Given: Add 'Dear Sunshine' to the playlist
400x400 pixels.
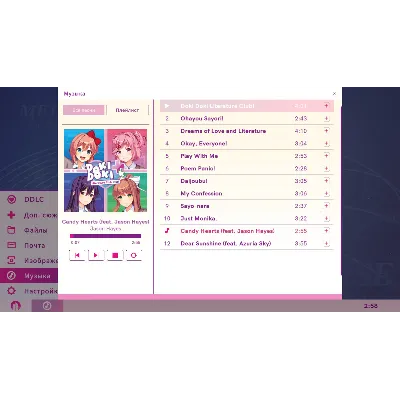Looking at the screenshot, I should (x=326, y=244).
